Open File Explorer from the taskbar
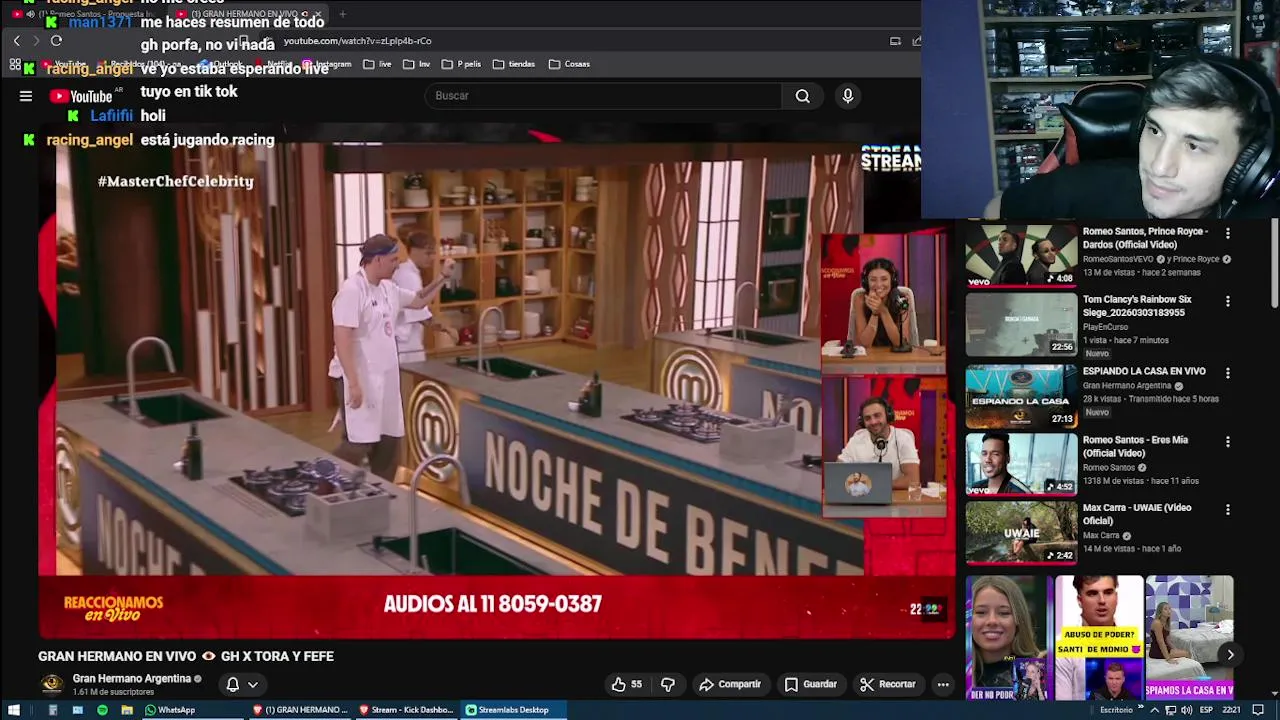 127,710
